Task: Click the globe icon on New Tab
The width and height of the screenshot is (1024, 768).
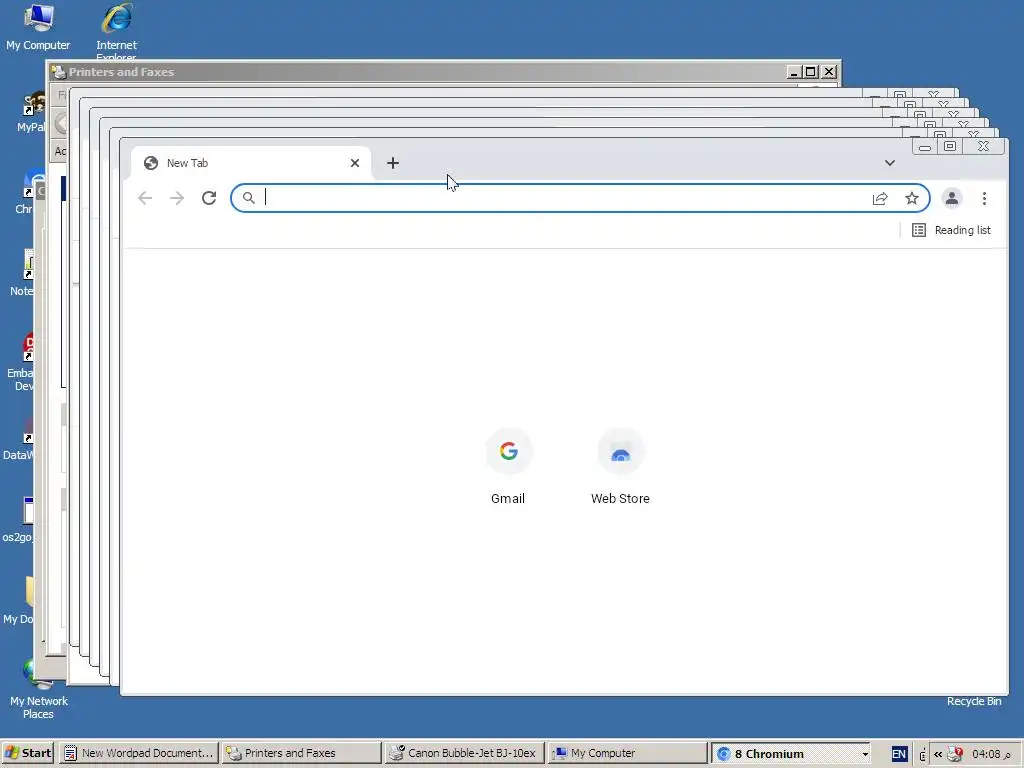Action: 151,163
